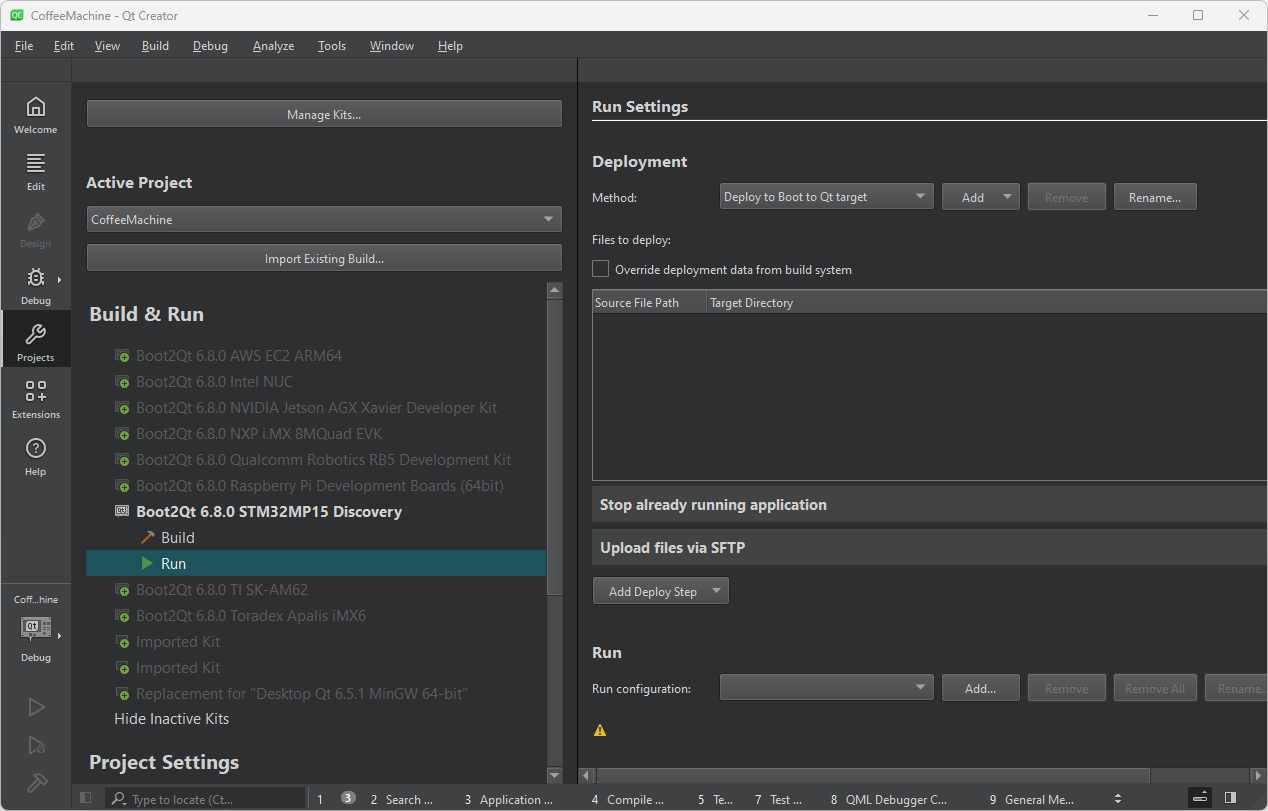Open the Tools menu
The image size is (1268, 811).
[x=332, y=46]
